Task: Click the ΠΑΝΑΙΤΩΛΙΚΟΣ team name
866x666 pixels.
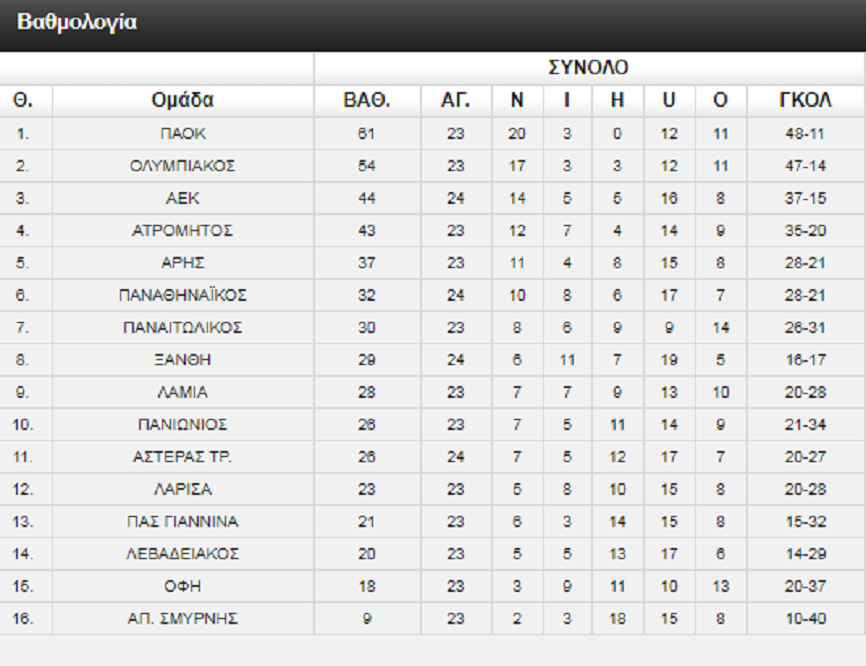Action: click(x=183, y=328)
